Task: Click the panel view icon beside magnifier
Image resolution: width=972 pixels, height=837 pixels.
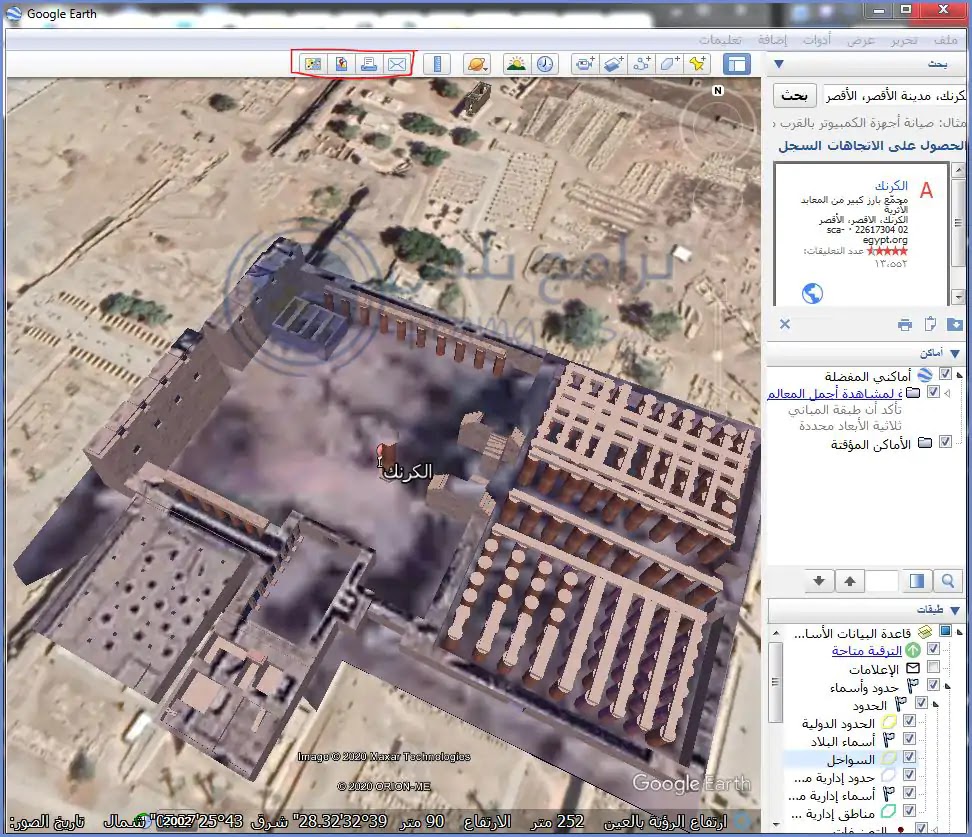Action: pyautogui.click(x=916, y=581)
